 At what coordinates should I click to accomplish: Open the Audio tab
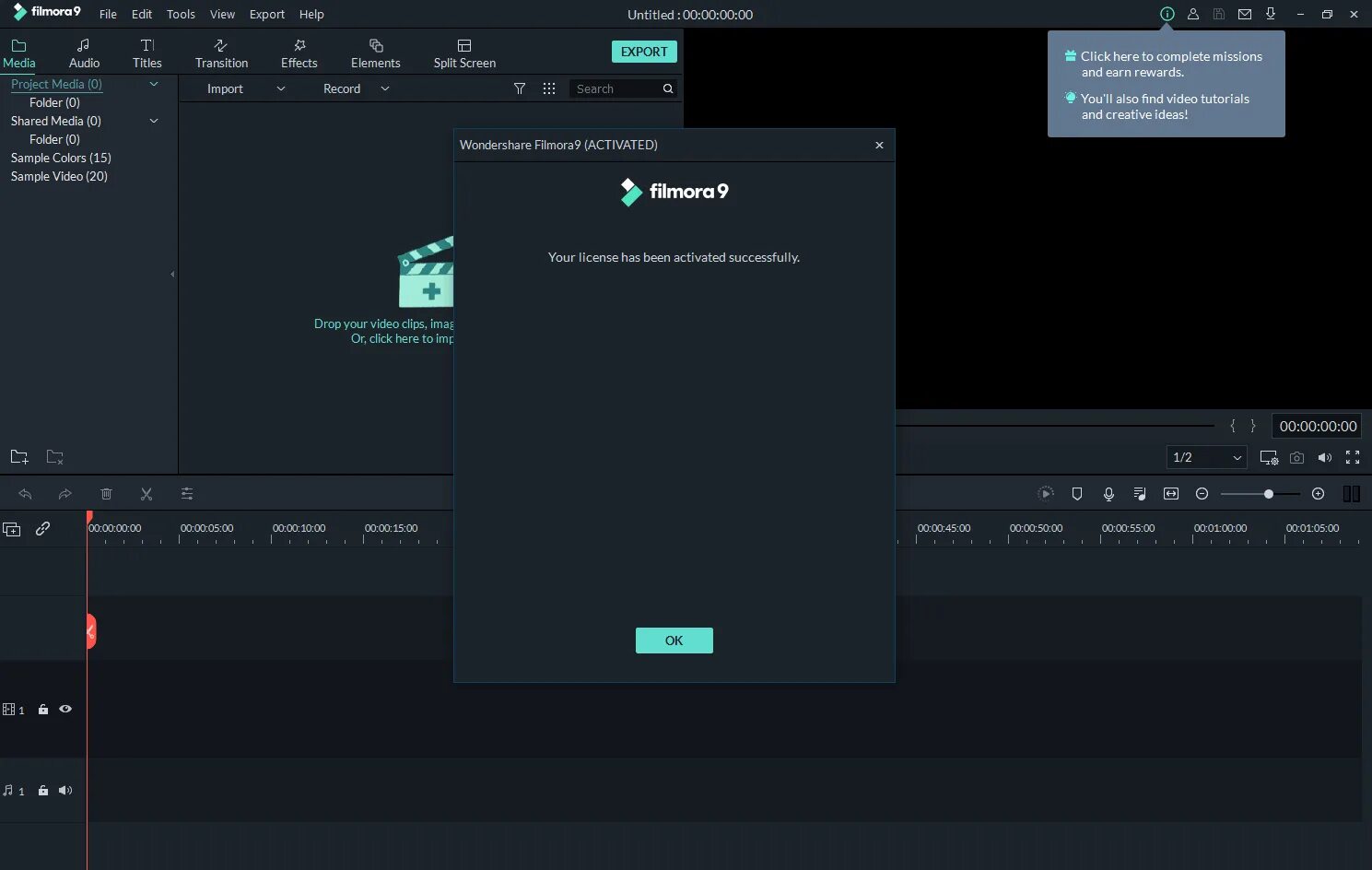pos(84,53)
